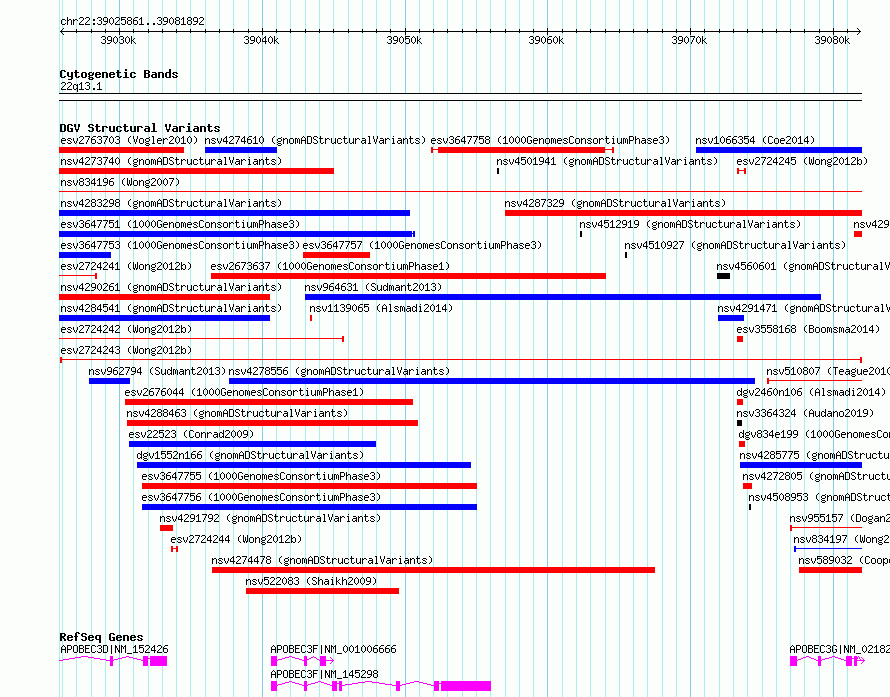Select nsv4501941 gnomAD variant label
Viewport: 890px width, 697px height.
[x=607, y=161]
